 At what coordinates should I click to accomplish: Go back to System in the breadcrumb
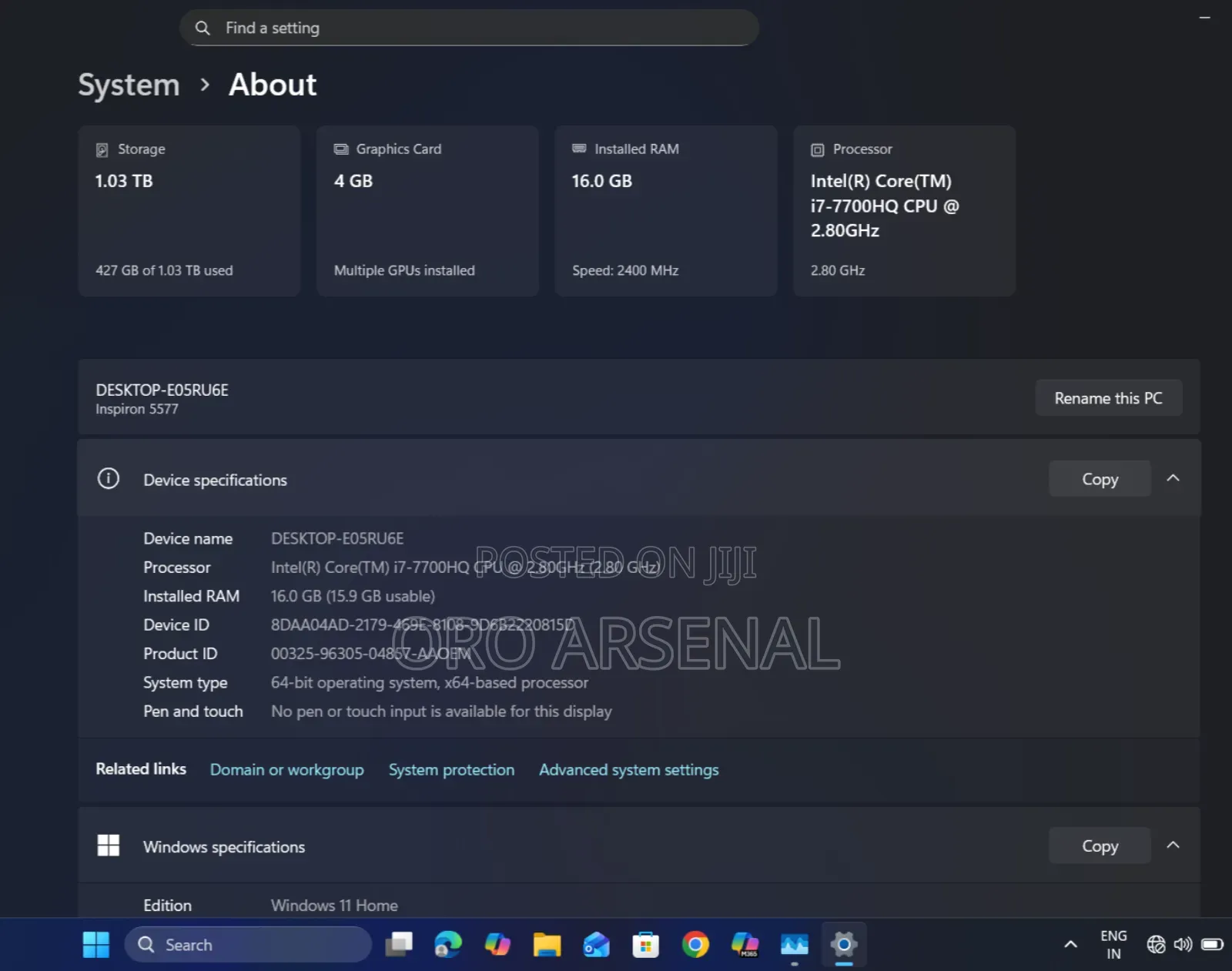(129, 85)
